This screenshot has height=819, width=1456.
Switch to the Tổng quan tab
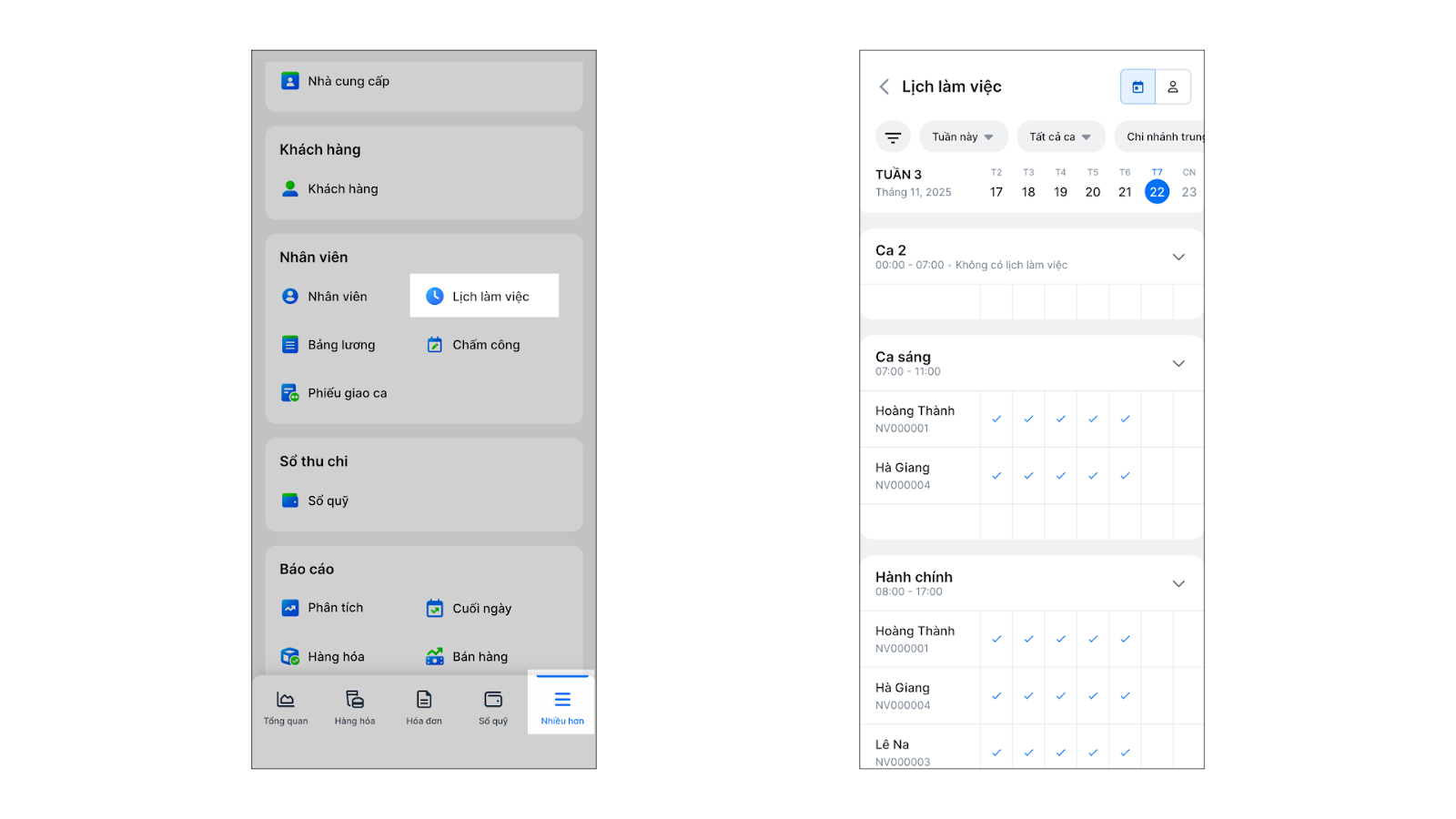pos(286,707)
